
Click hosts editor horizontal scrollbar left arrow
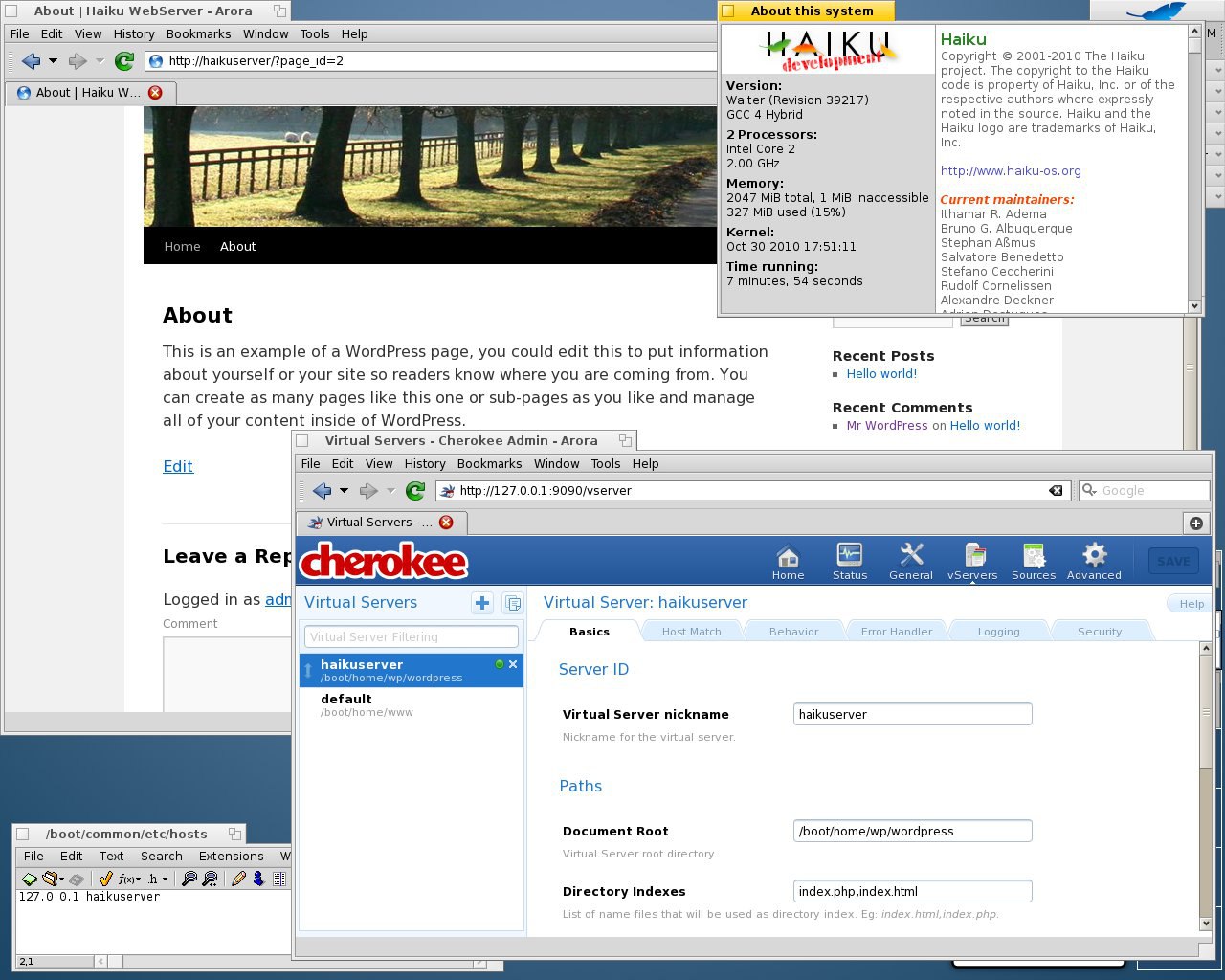pos(100,961)
